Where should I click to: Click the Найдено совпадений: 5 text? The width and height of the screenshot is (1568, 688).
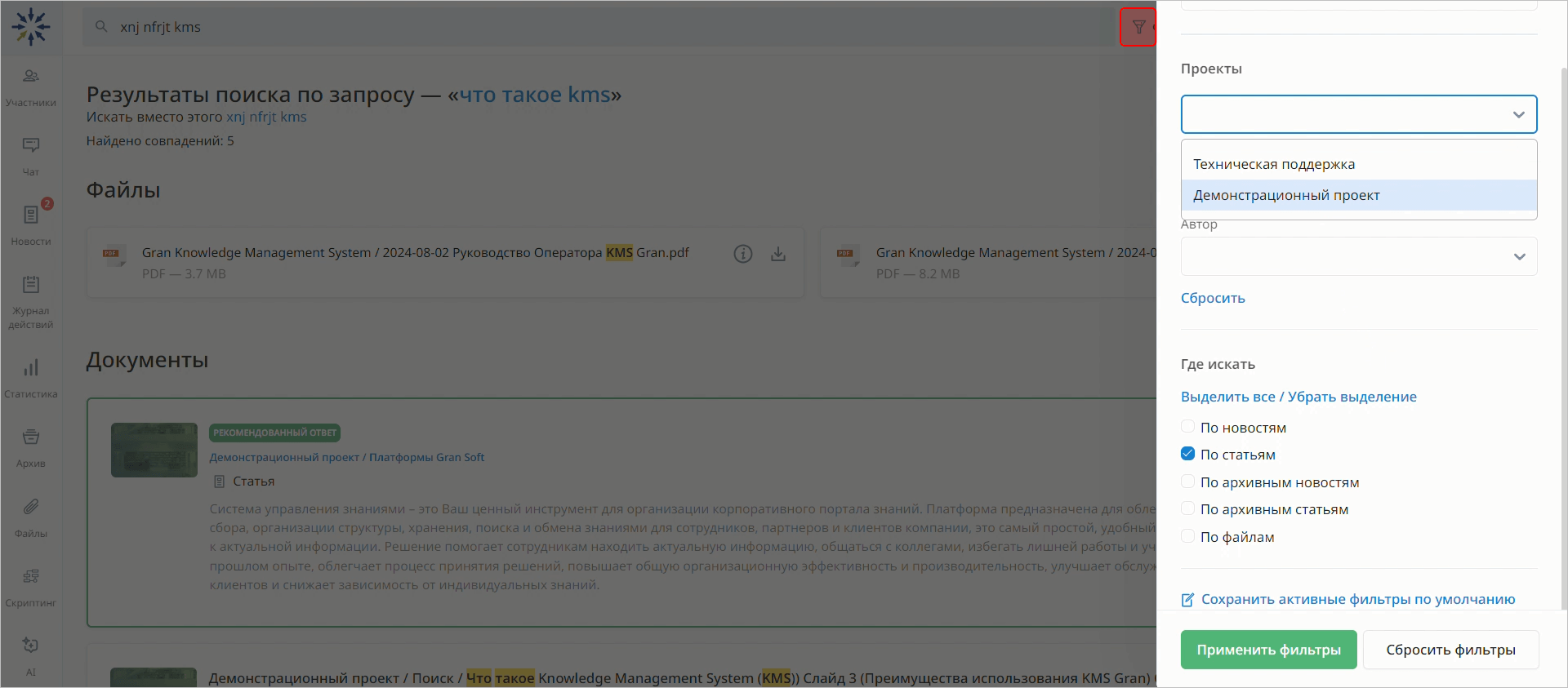tap(160, 141)
